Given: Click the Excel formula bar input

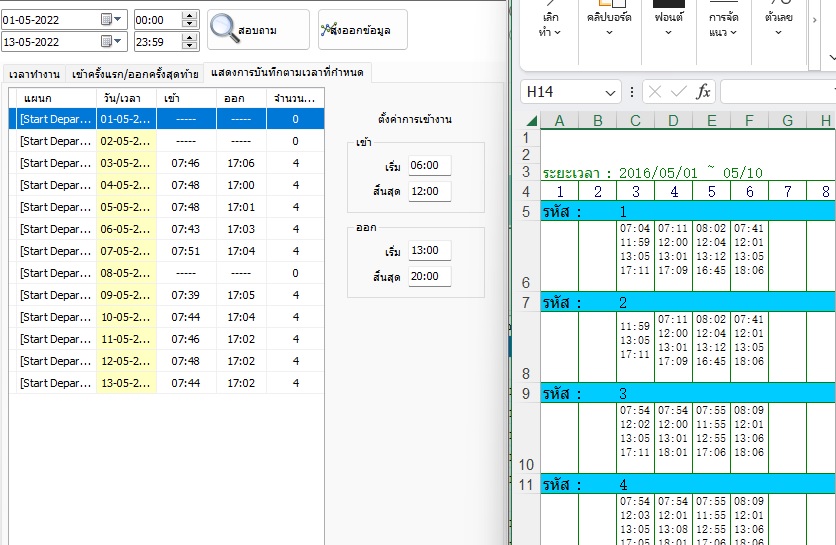Looking at the screenshot, I should [778, 92].
